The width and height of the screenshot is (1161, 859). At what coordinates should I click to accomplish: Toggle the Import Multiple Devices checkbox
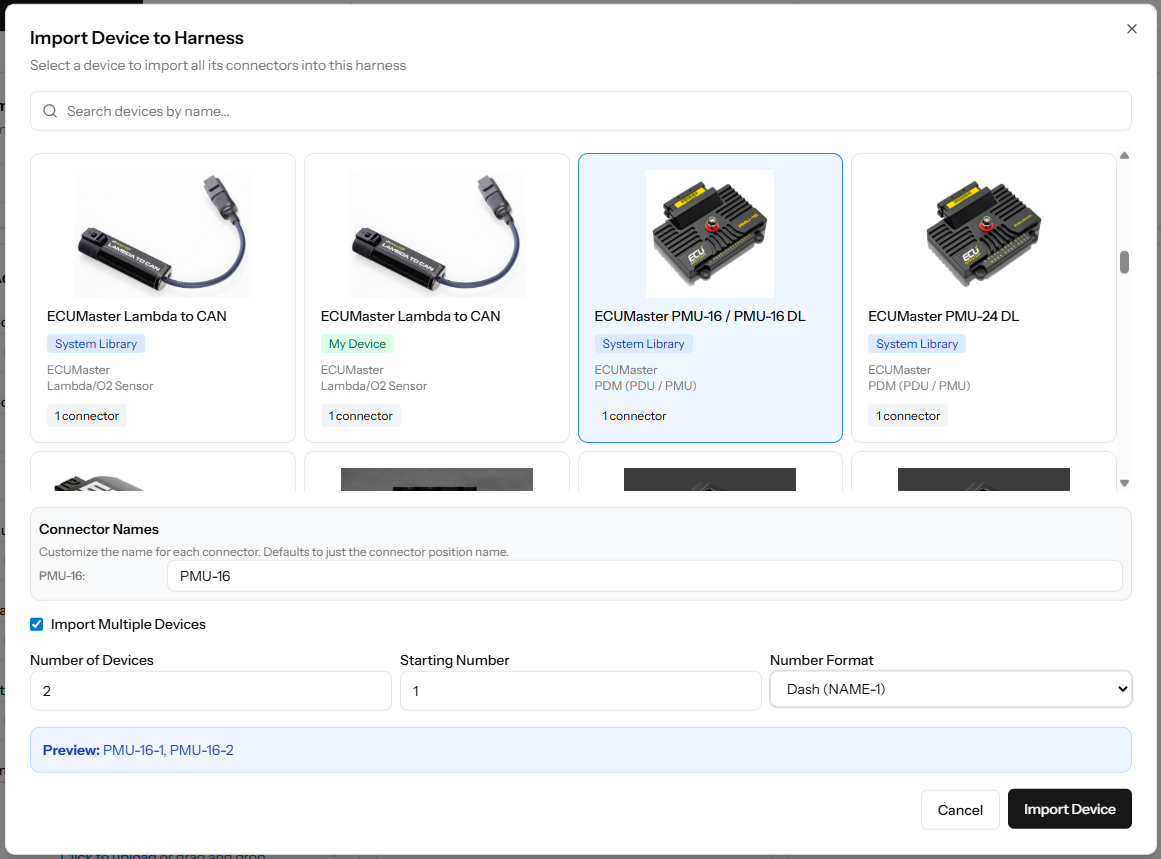(x=36, y=624)
